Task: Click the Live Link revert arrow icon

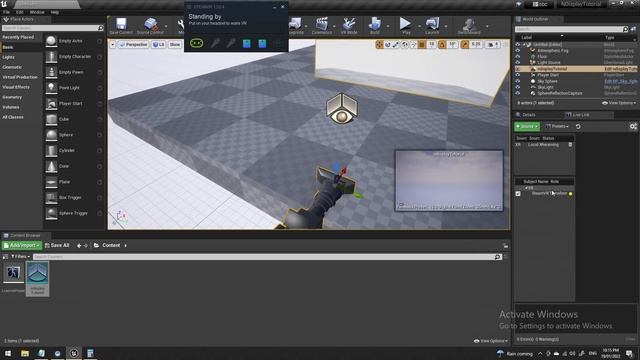Action: (x=578, y=127)
